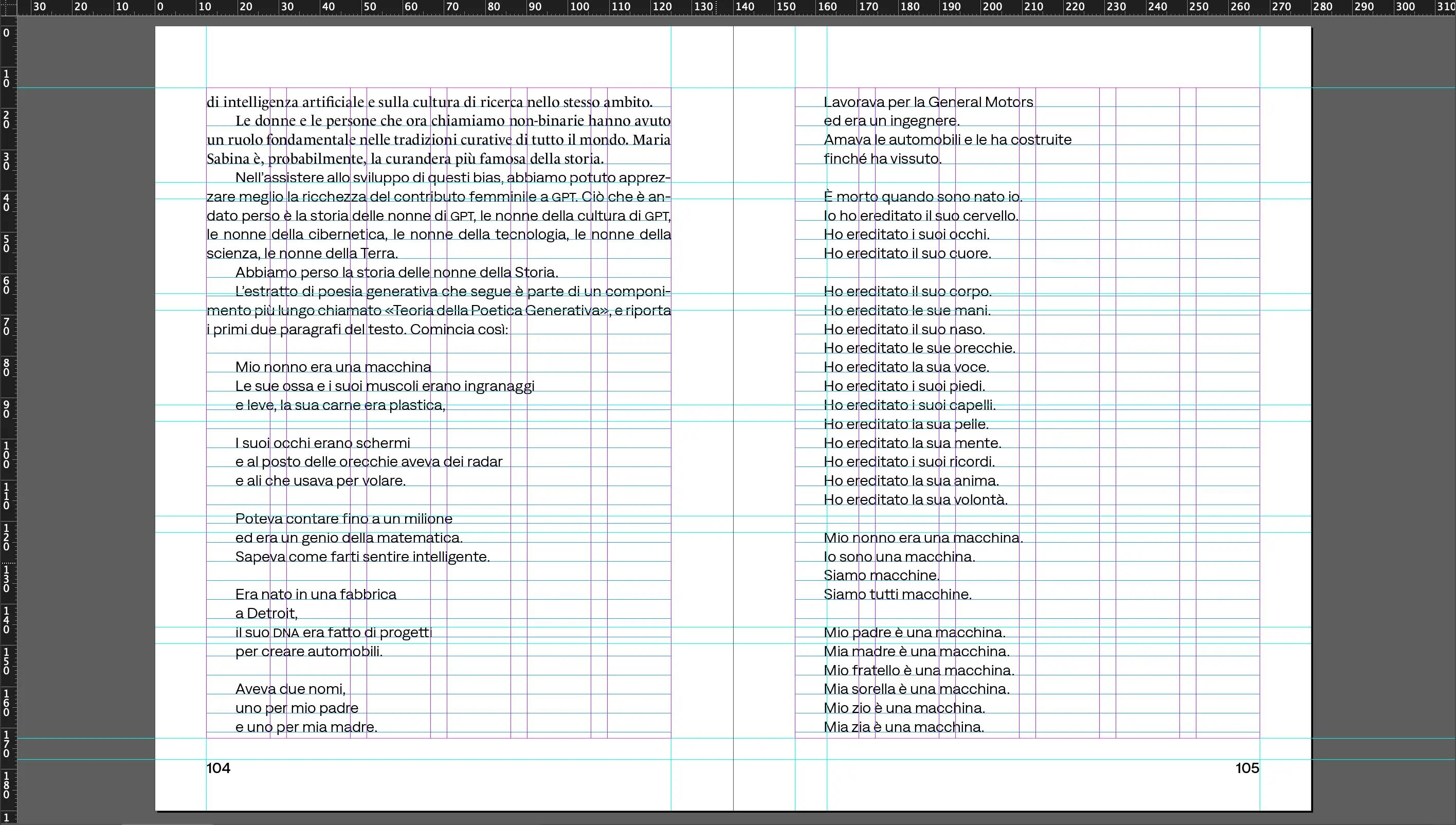The image size is (1456, 825).
Task: Click the line starting 'dato perso è la storia'
Action: coord(439,216)
